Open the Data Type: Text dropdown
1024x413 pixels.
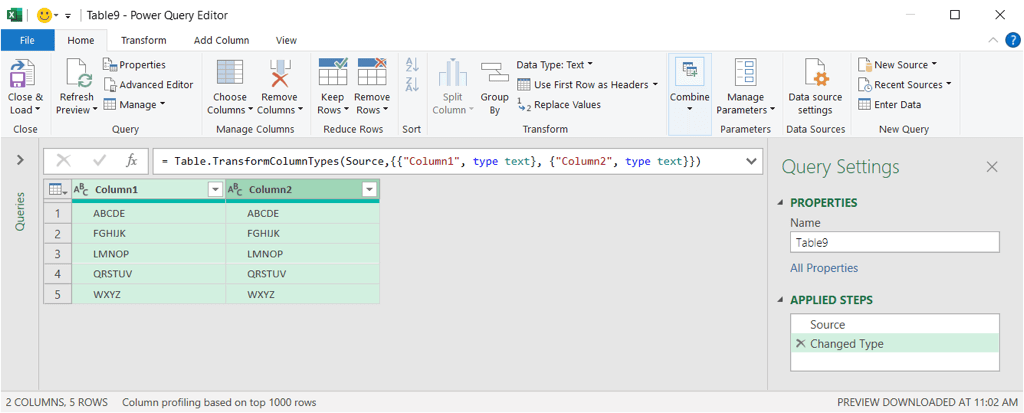555,65
